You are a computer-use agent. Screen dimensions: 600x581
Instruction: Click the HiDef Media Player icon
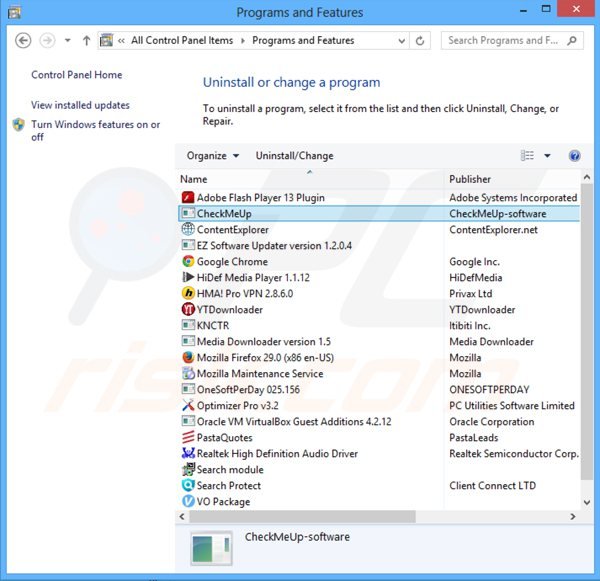tap(188, 277)
